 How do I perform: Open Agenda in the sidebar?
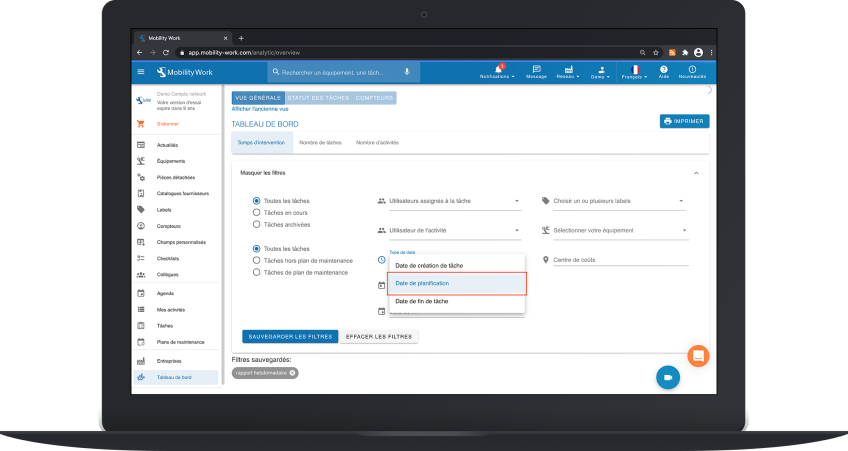pyautogui.click(x=165, y=293)
